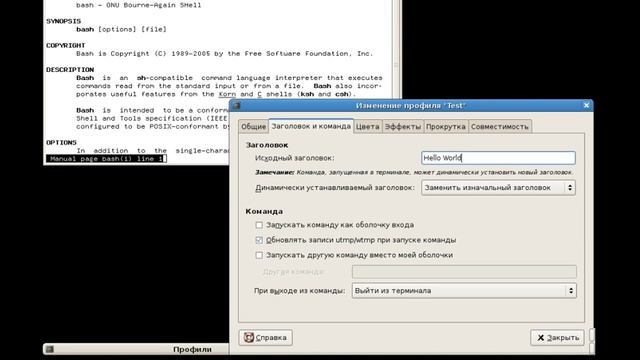This screenshot has width=640, height=360.
Task: Switch to the Общие tab
Action: click(x=253, y=127)
